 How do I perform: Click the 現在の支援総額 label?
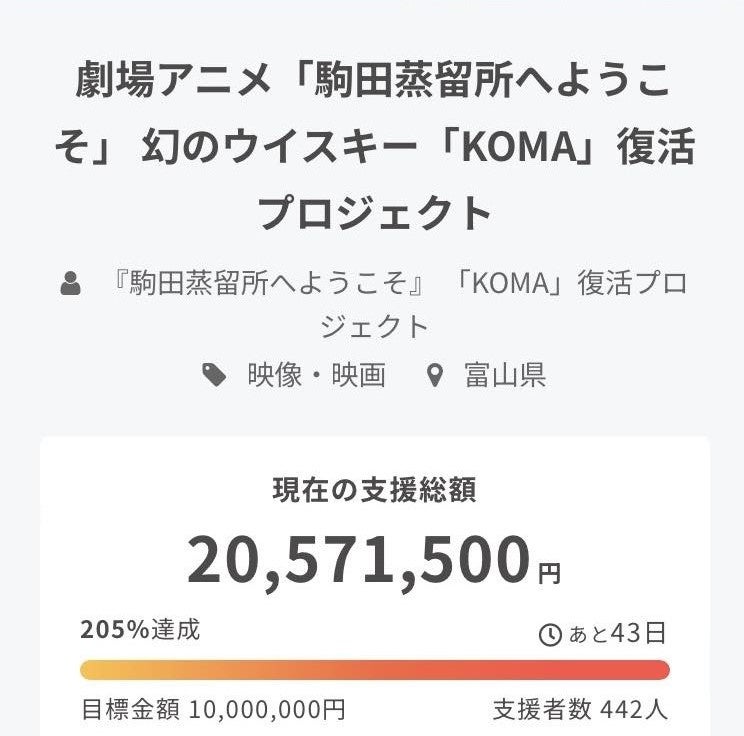pos(374,490)
